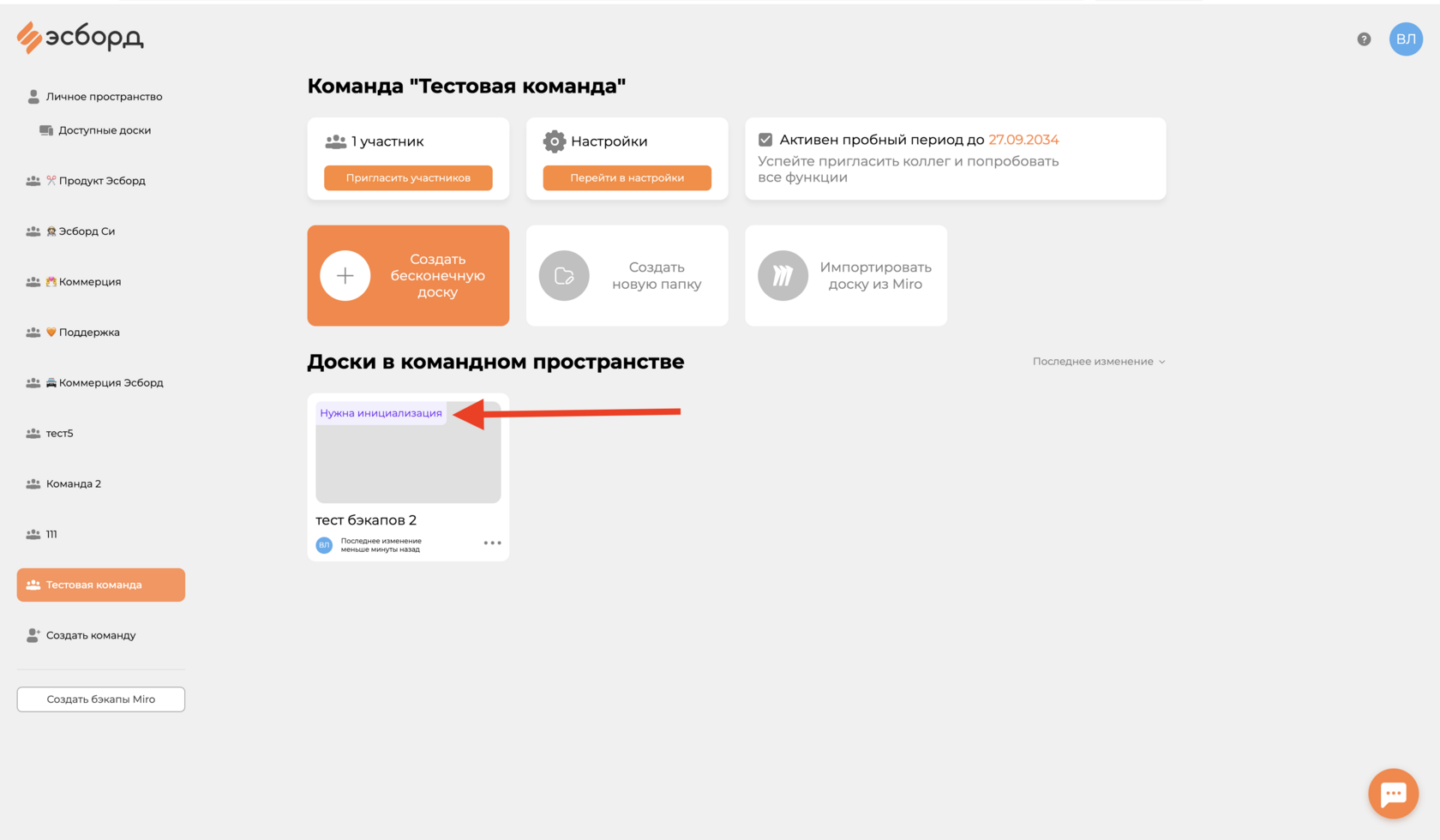Toggle the trial period active checkbox
Viewport: 1440px width, 840px height.
(765, 140)
